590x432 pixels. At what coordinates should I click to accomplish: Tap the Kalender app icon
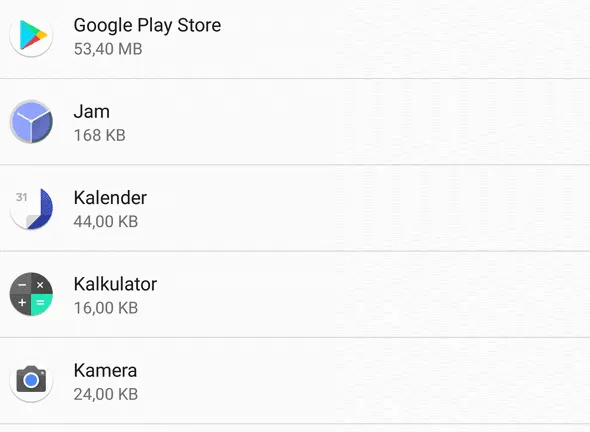(x=31, y=208)
